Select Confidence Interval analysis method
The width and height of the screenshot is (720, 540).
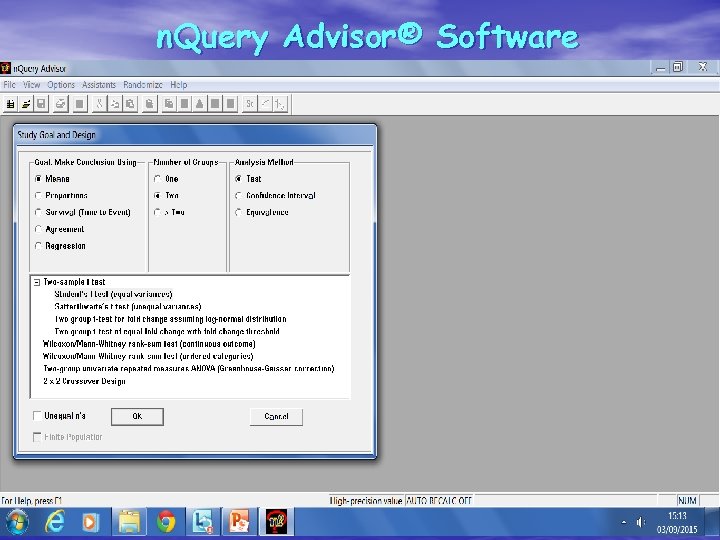click(238, 196)
